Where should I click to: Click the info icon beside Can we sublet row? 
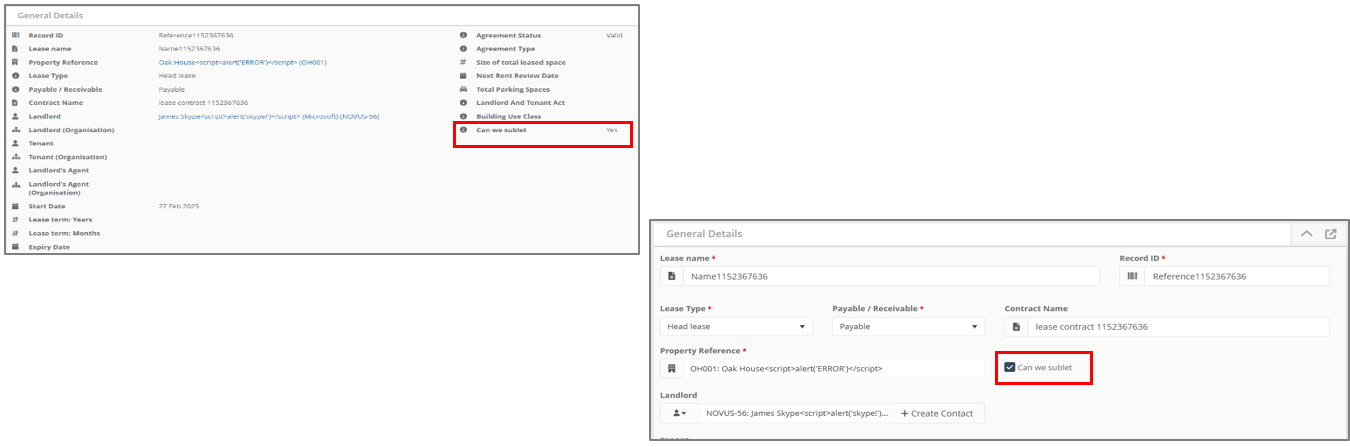[x=463, y=130]
